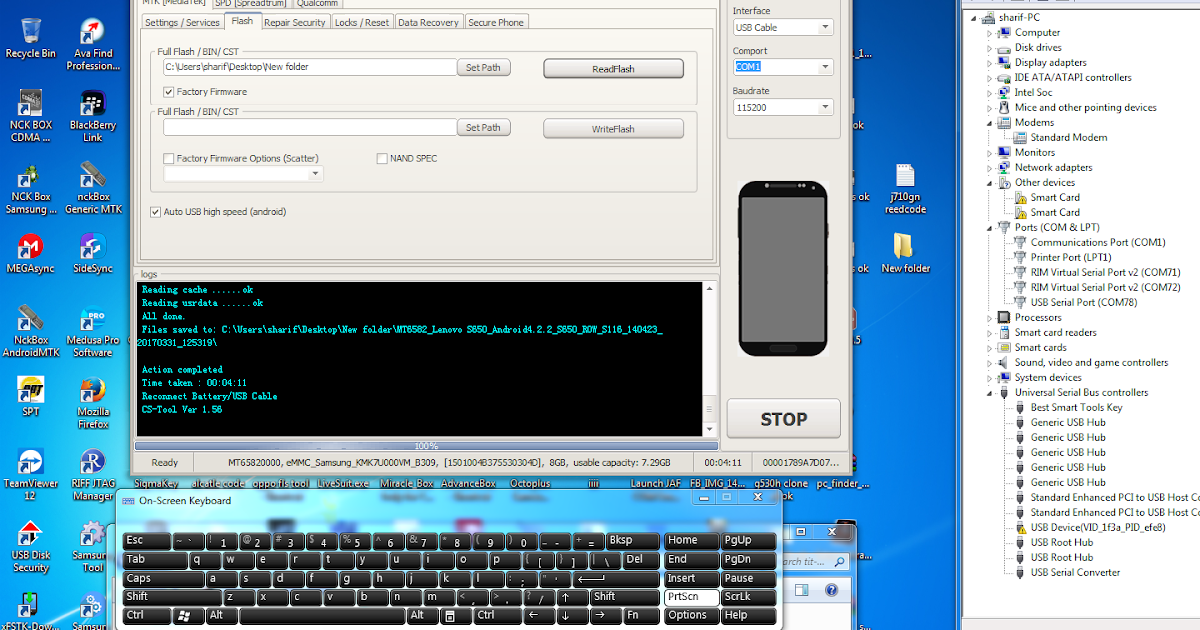The height and width of the screenshot is (630, 1200).
Task: Open the Interface USB Cable dropdown
Action: [x=783, y=27]
